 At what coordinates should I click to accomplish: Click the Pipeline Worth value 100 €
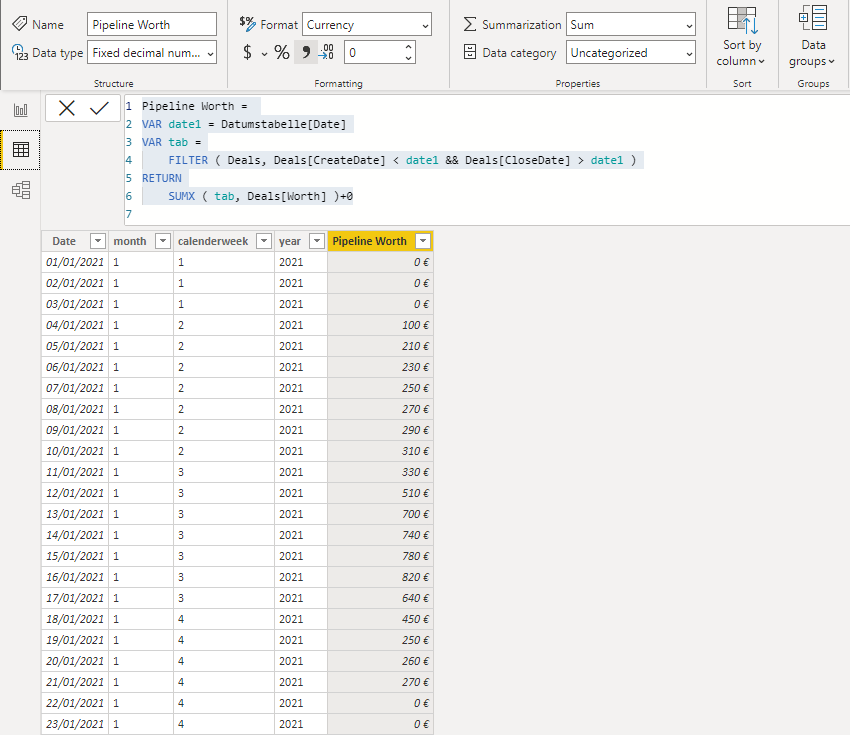tap(381, 325)
